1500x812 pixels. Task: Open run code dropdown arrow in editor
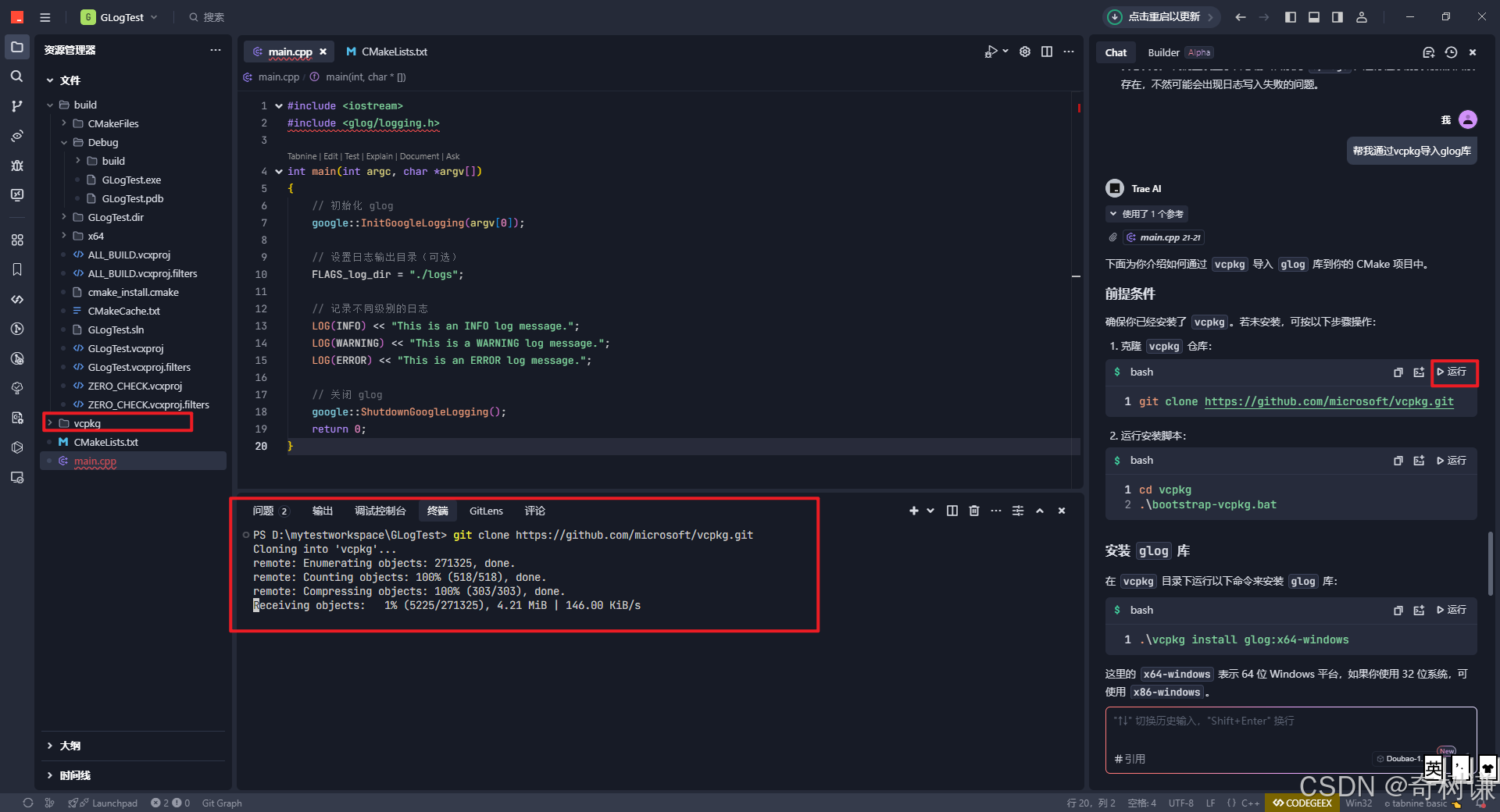(1005, 52)
